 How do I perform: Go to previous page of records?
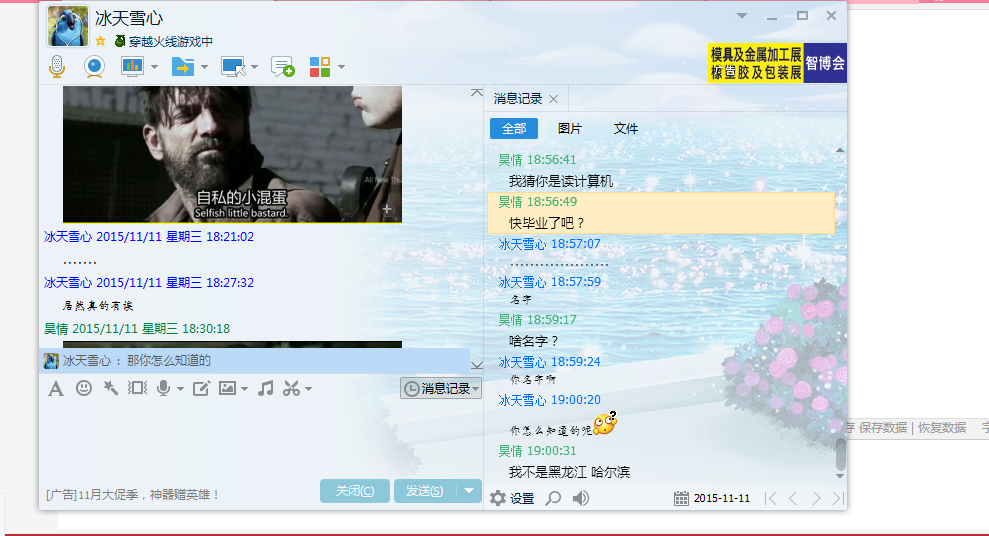tap(793, 498)
